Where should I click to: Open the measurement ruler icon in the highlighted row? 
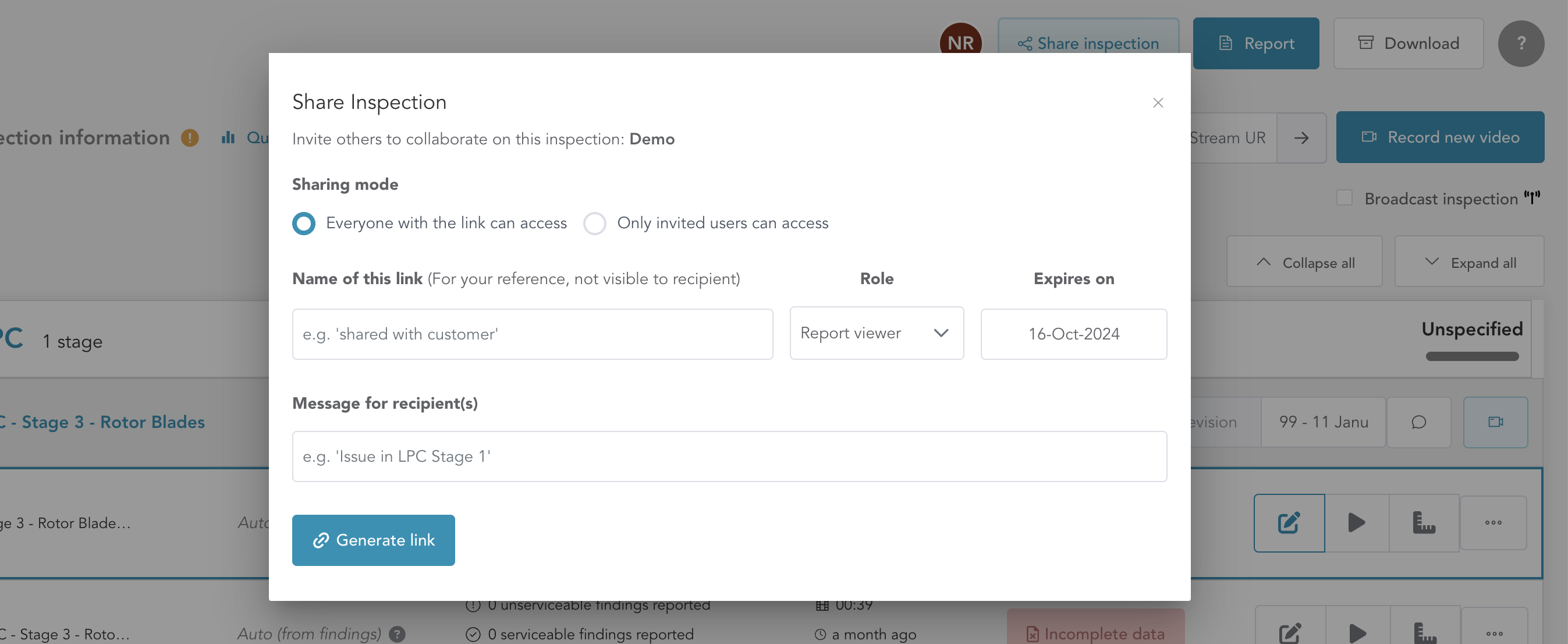click(x=1424, y=523)
